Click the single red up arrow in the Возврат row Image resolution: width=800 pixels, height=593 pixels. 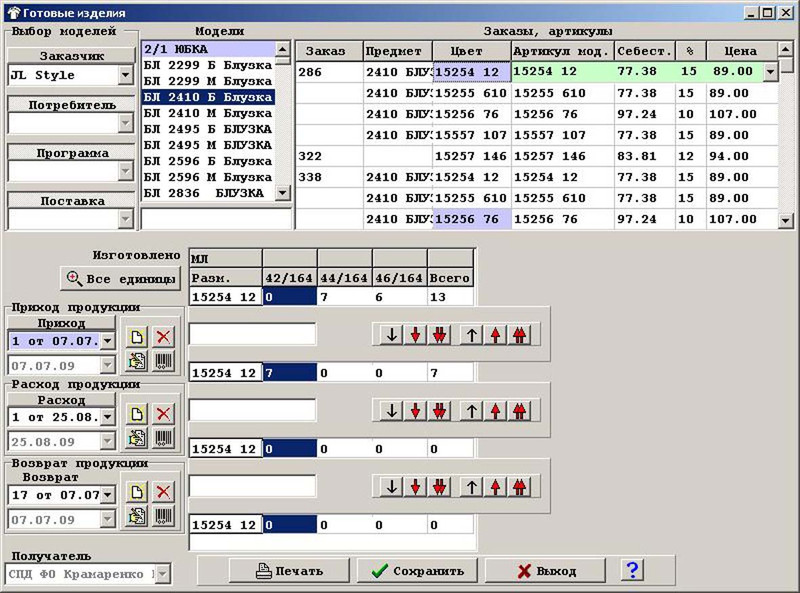pyautogui.click(x=495, y=487)
